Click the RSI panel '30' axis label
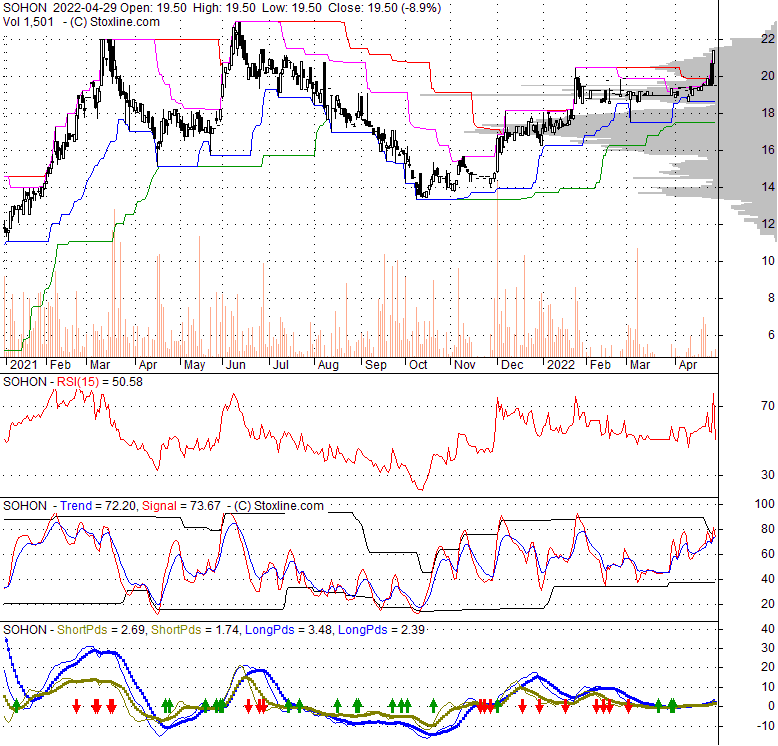This screenshot has height=746, width=778. pos(768,475)
